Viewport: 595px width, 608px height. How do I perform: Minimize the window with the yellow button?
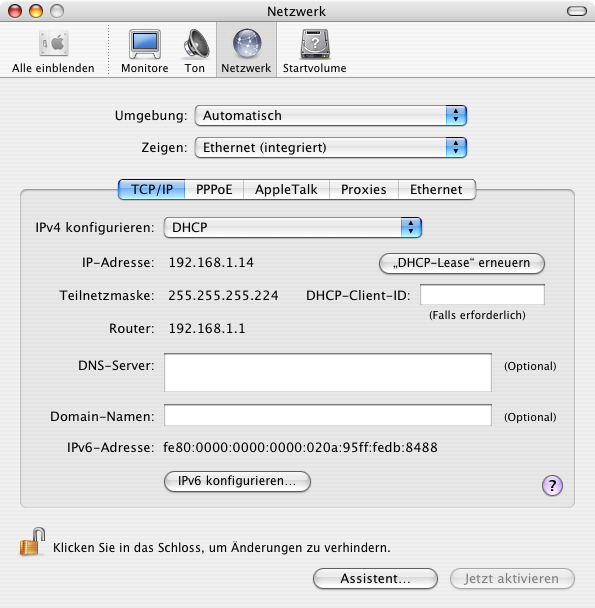click(36, 11)
